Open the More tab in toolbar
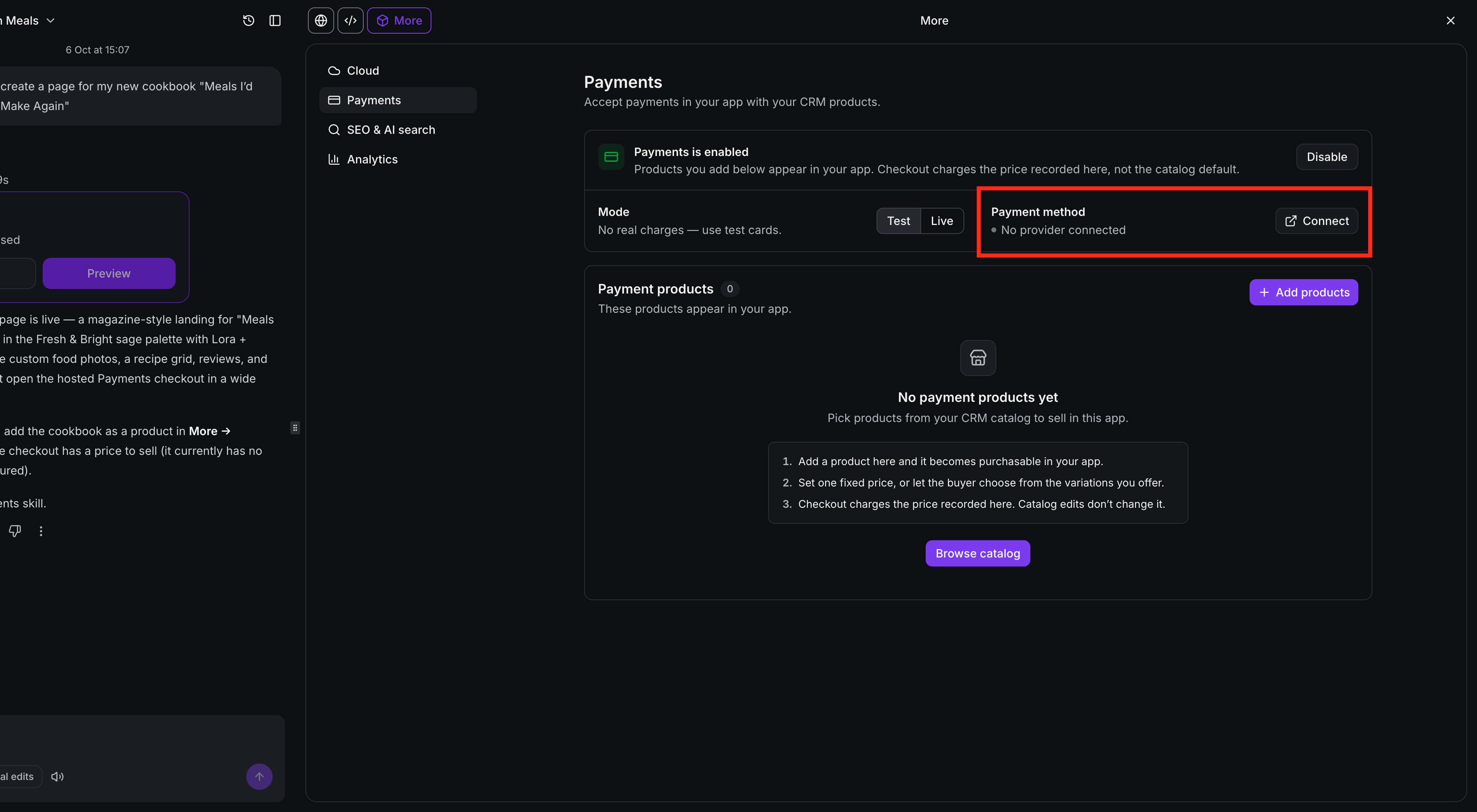 point(399,21)
